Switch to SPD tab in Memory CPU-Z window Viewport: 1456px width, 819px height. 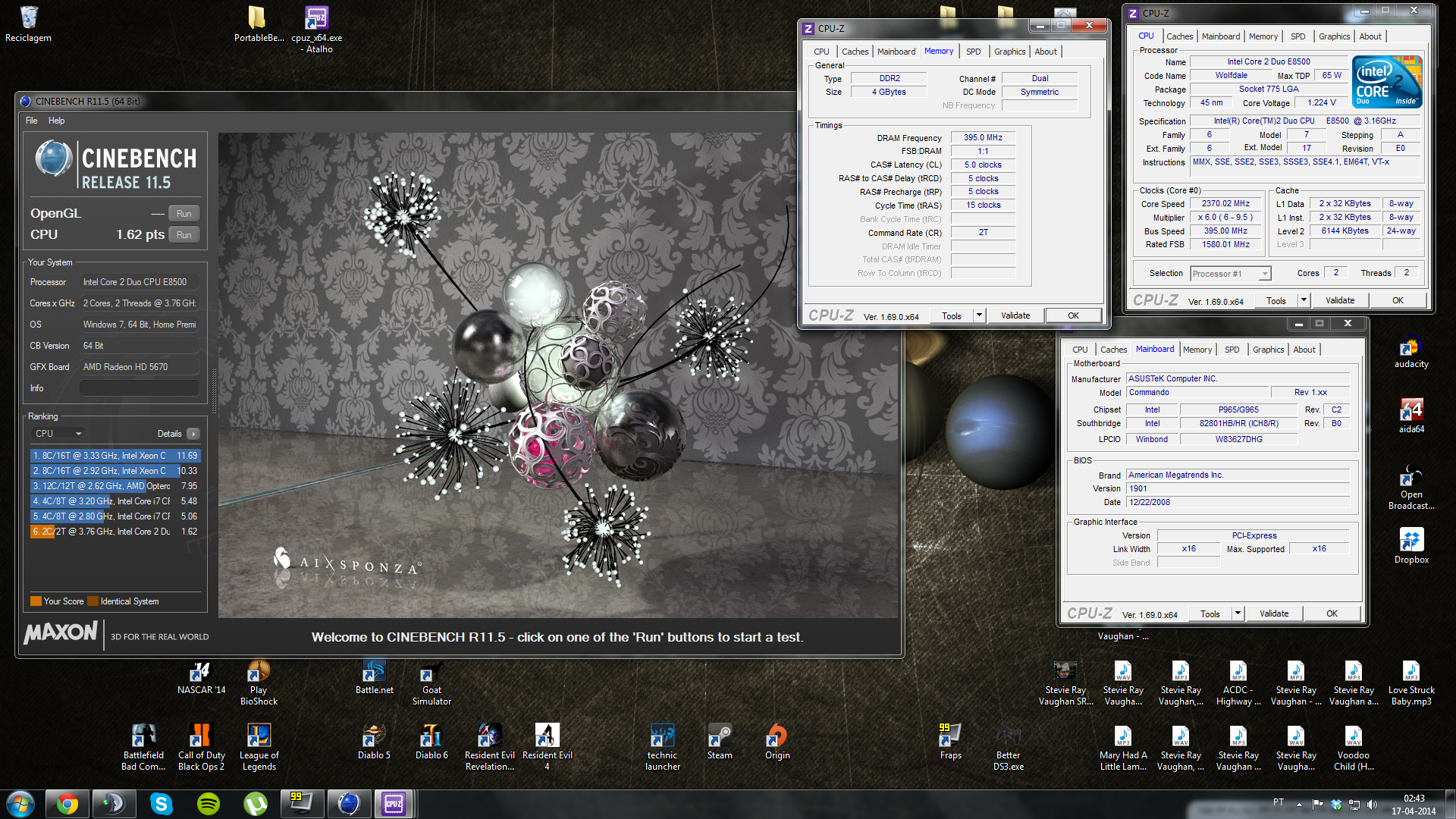(x=974, y=52)
